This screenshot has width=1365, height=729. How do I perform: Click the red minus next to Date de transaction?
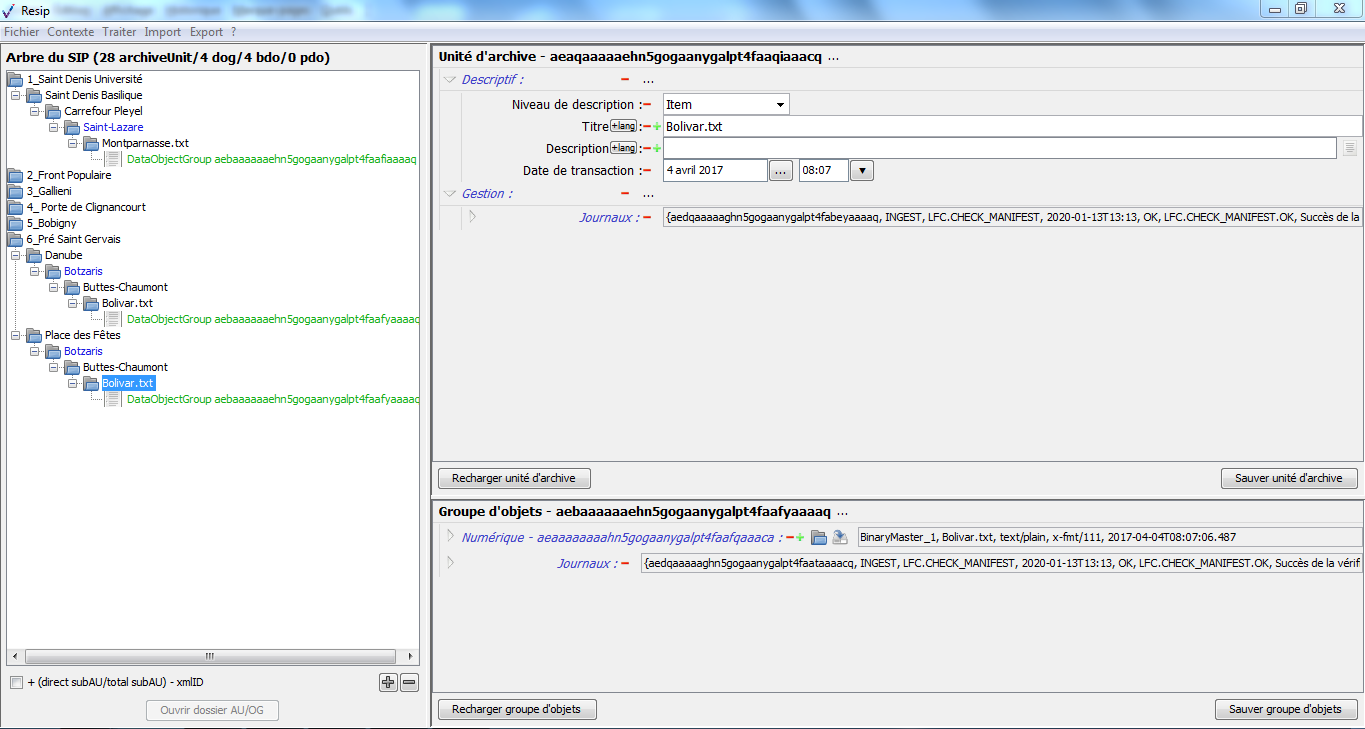coord(647,170)
